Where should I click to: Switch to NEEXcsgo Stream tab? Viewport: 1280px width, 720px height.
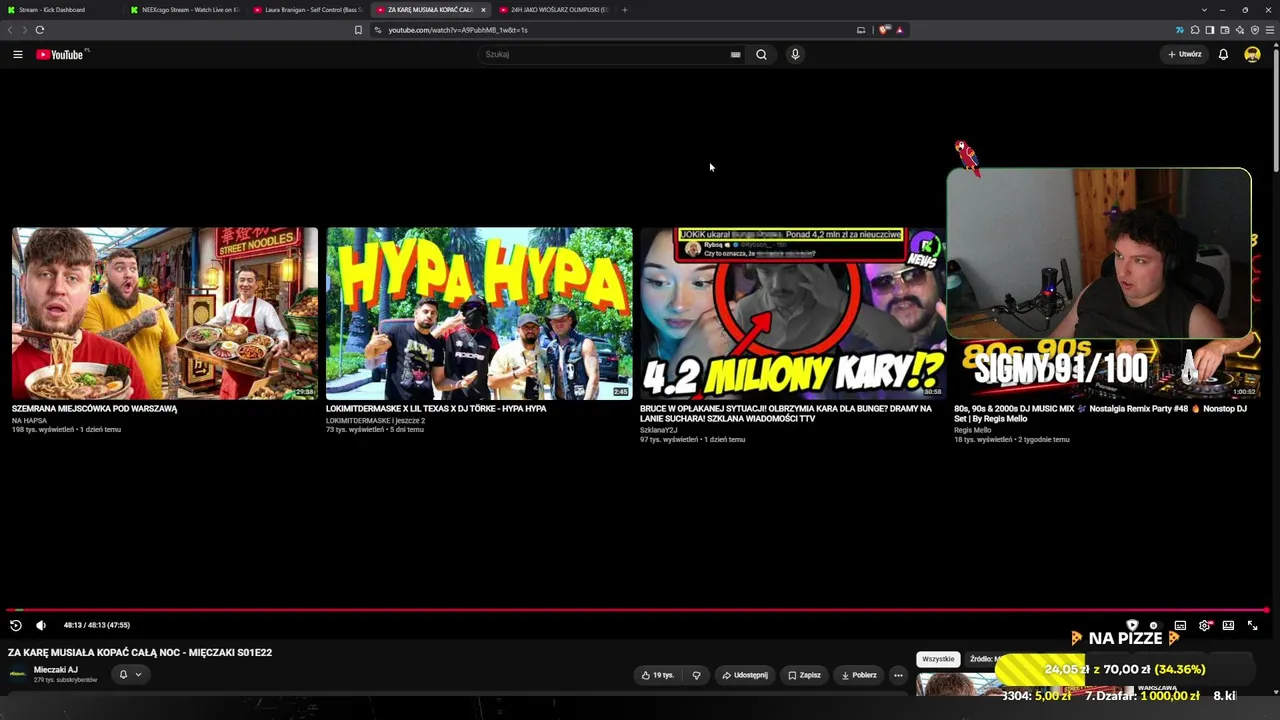click(184, 10)
